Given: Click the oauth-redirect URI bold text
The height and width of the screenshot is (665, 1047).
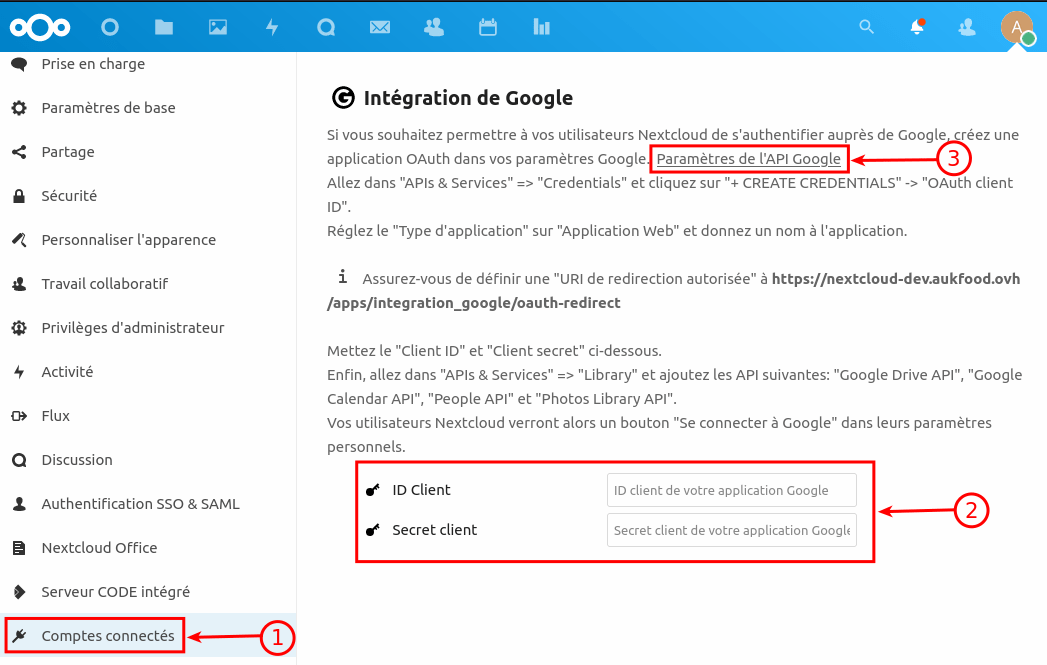Looking at the screenshot, I should [x=673, y=291].
